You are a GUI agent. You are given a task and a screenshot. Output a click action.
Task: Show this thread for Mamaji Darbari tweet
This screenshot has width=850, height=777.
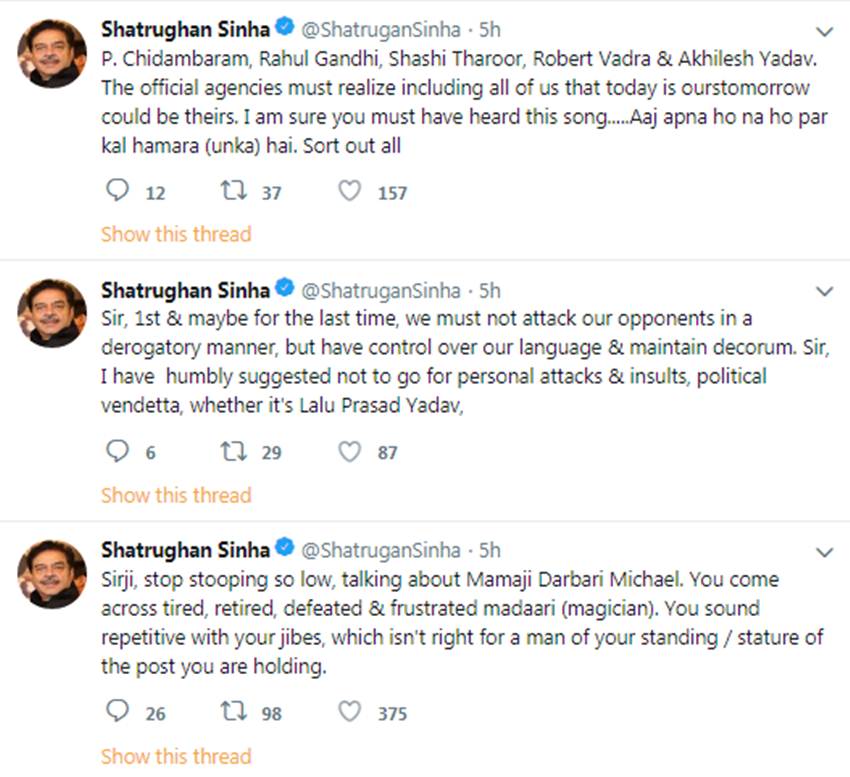click(176, 755)
